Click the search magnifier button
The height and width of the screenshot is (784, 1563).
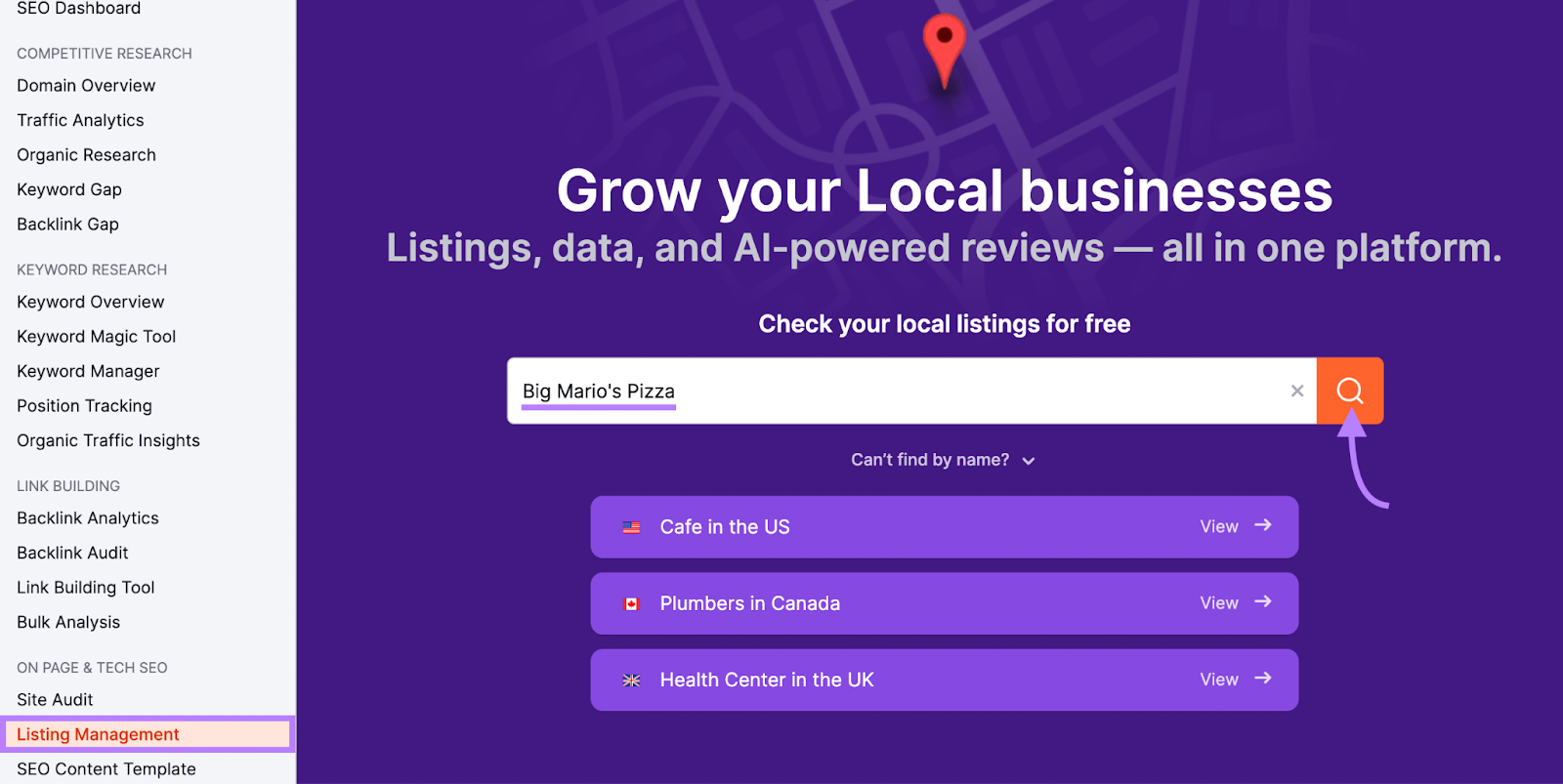1349,391
